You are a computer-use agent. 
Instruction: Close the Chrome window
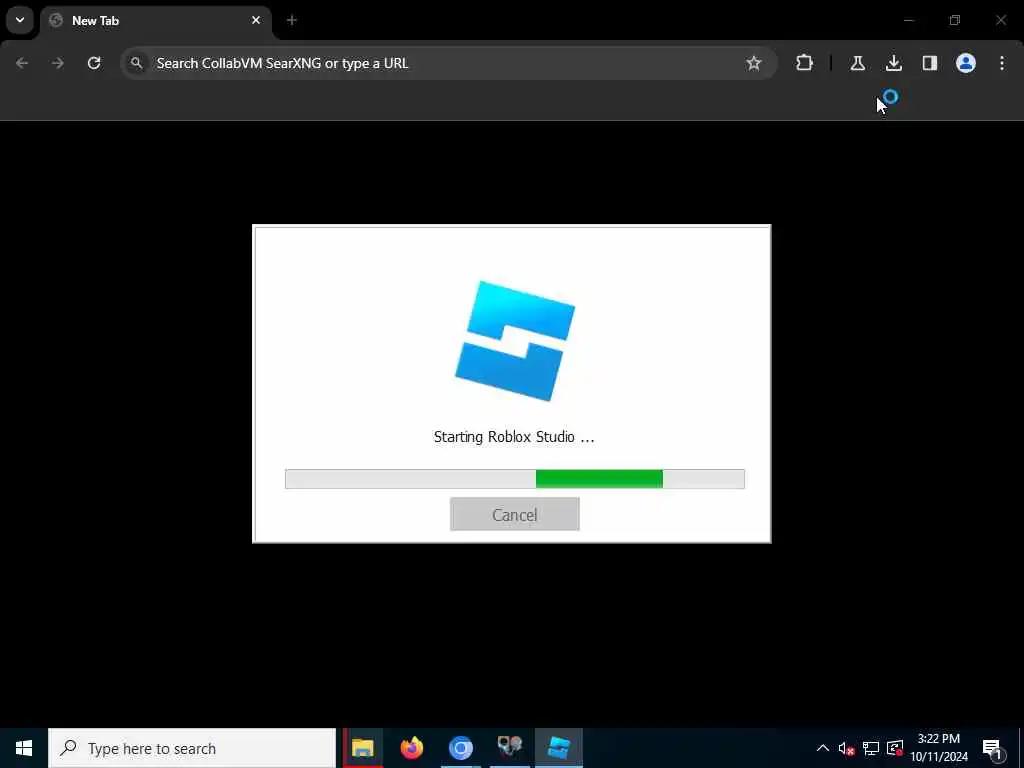tap(1000, 20)
